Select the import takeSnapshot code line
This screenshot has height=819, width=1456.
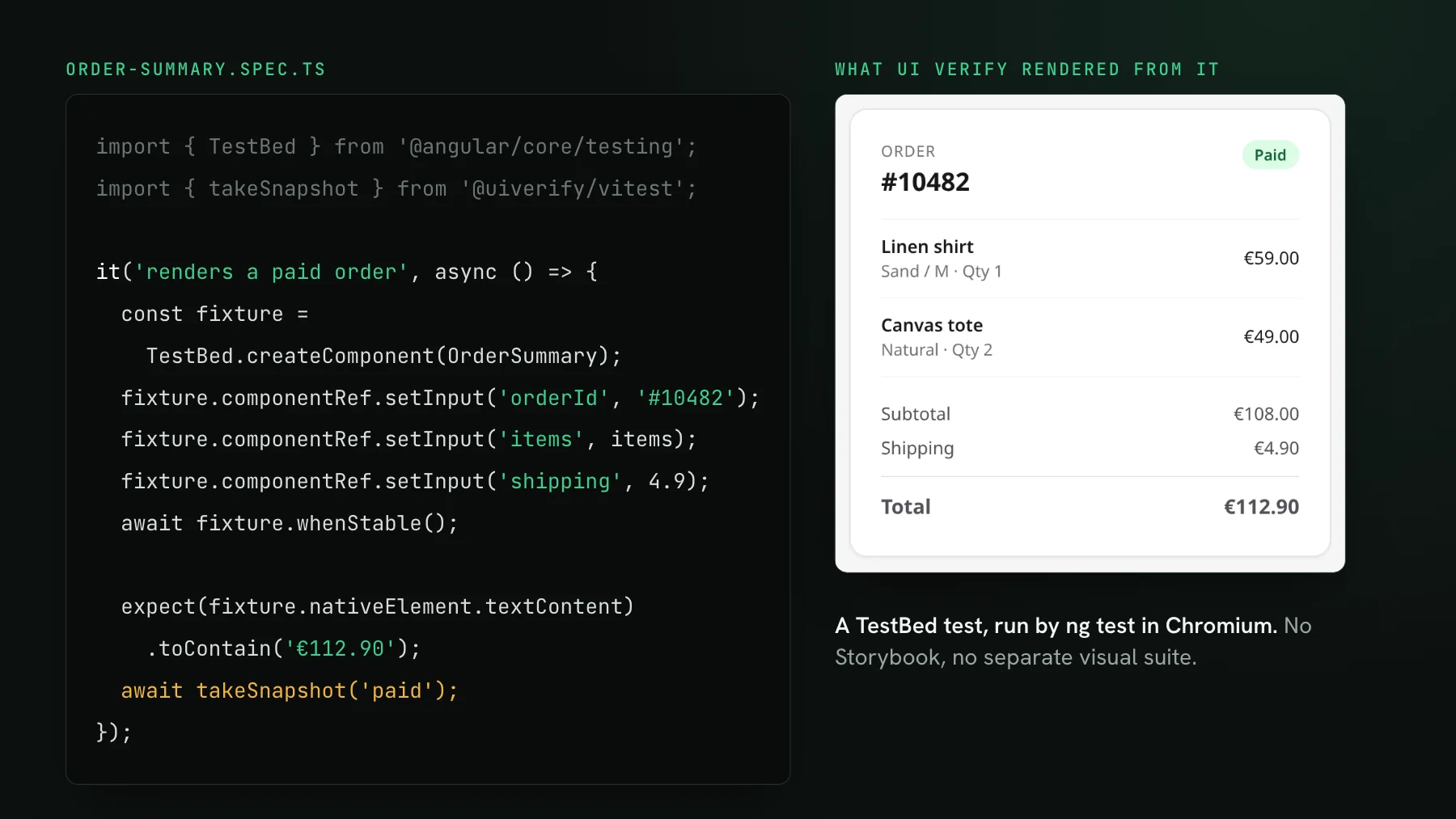(396, 188)
